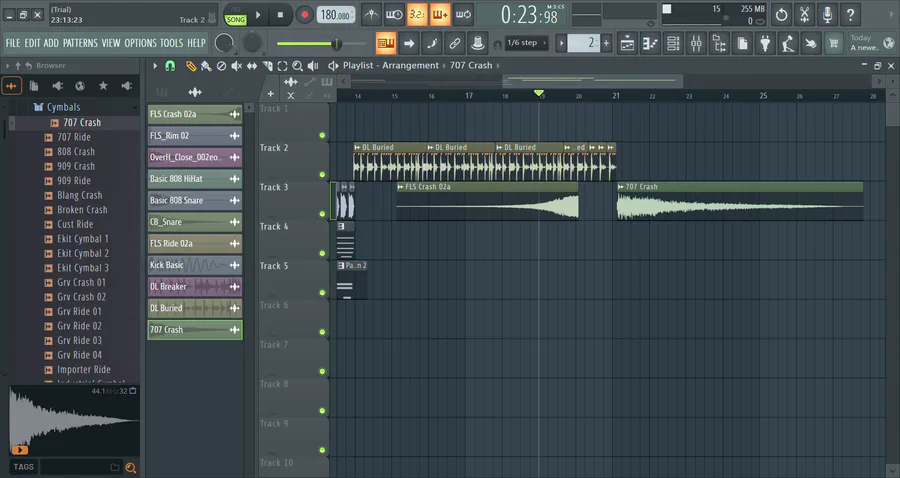Image resolution: width=900 pixels, height=478 pixels.
Task: Open the EDIT menu
Action: [x=32, y=43]
